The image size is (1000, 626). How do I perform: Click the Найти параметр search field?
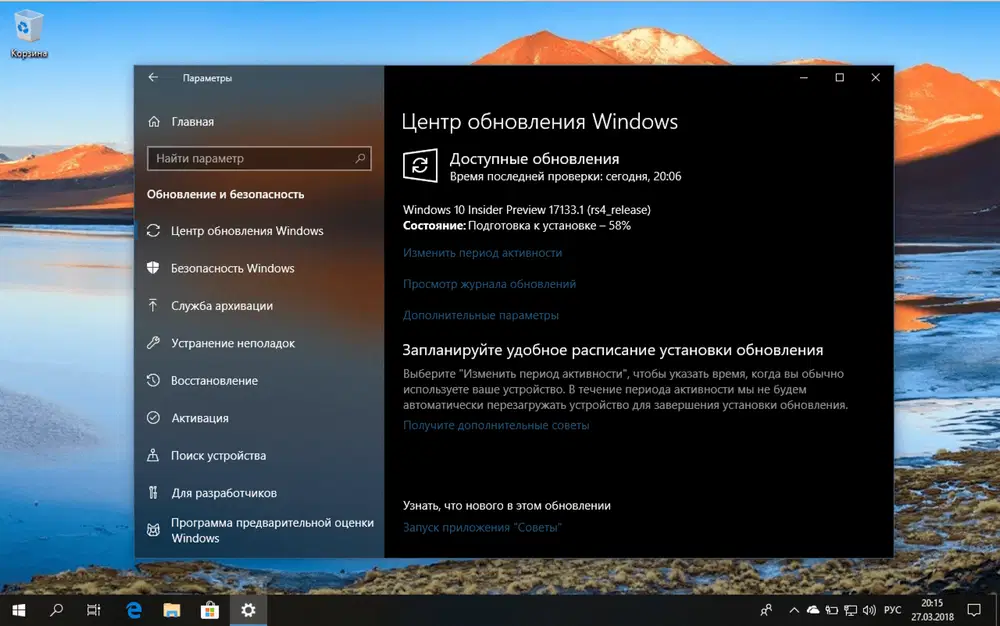(x=259, y=158)
